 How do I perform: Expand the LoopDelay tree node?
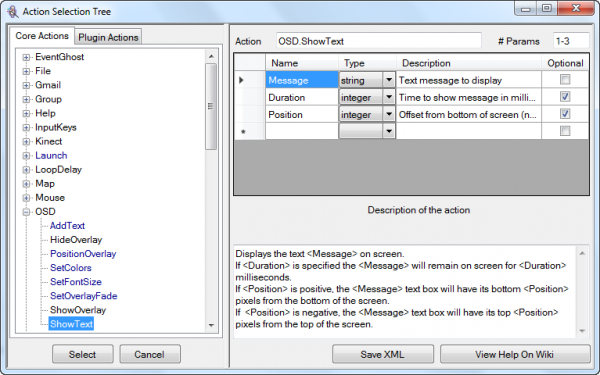(x=26, y=170)
